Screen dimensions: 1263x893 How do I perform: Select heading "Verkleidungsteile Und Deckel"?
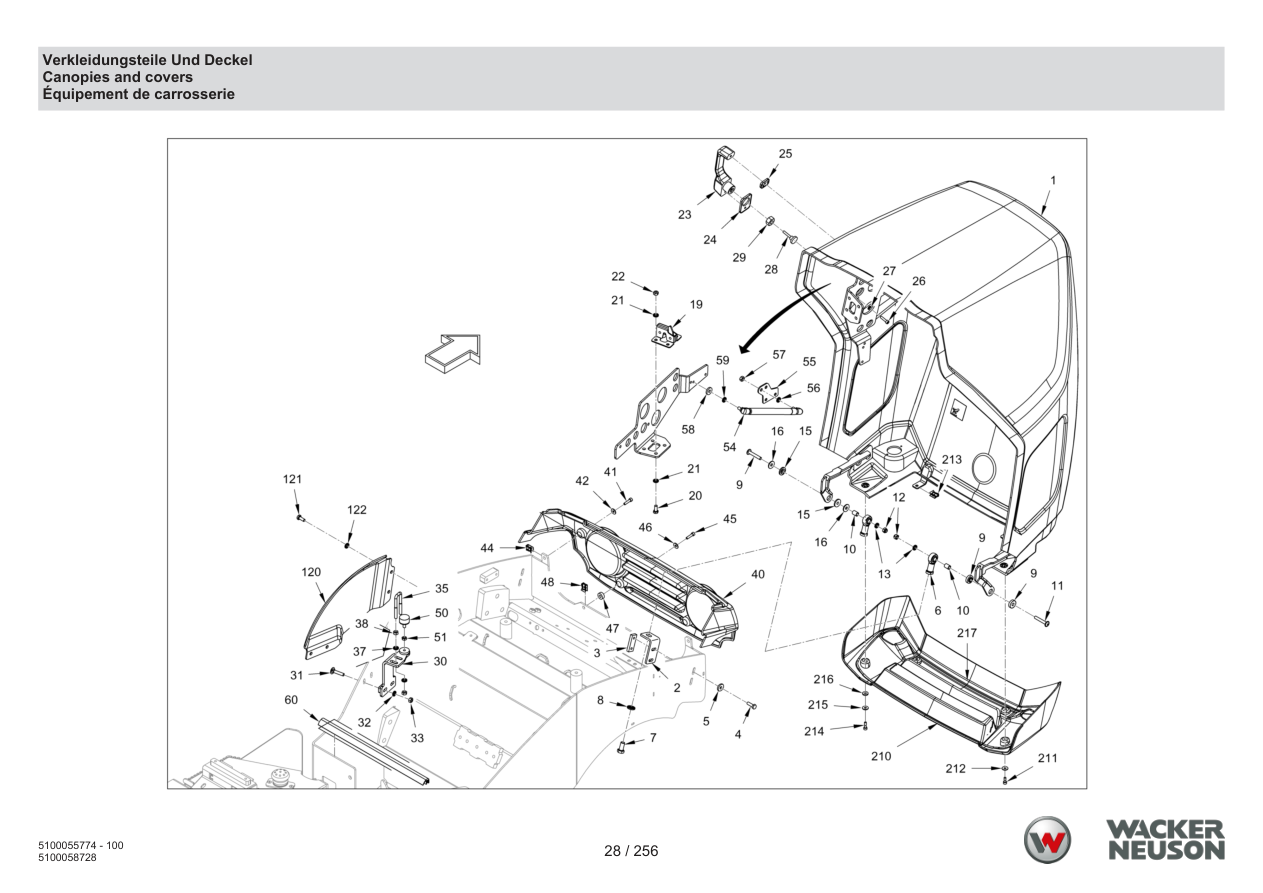pos(147,61)
